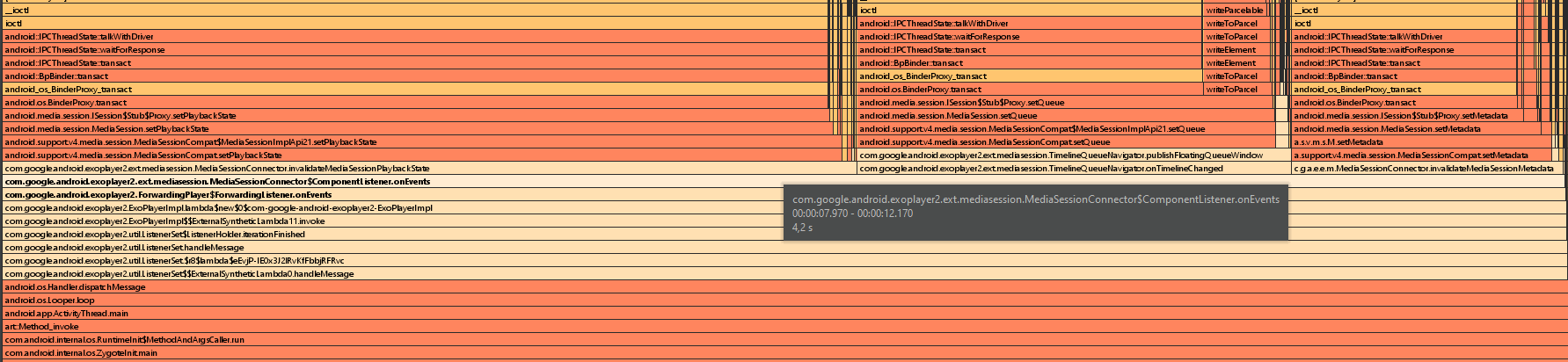
Task: Select the android.app.ActivityThread.main bar
Action: click(784, 314)
